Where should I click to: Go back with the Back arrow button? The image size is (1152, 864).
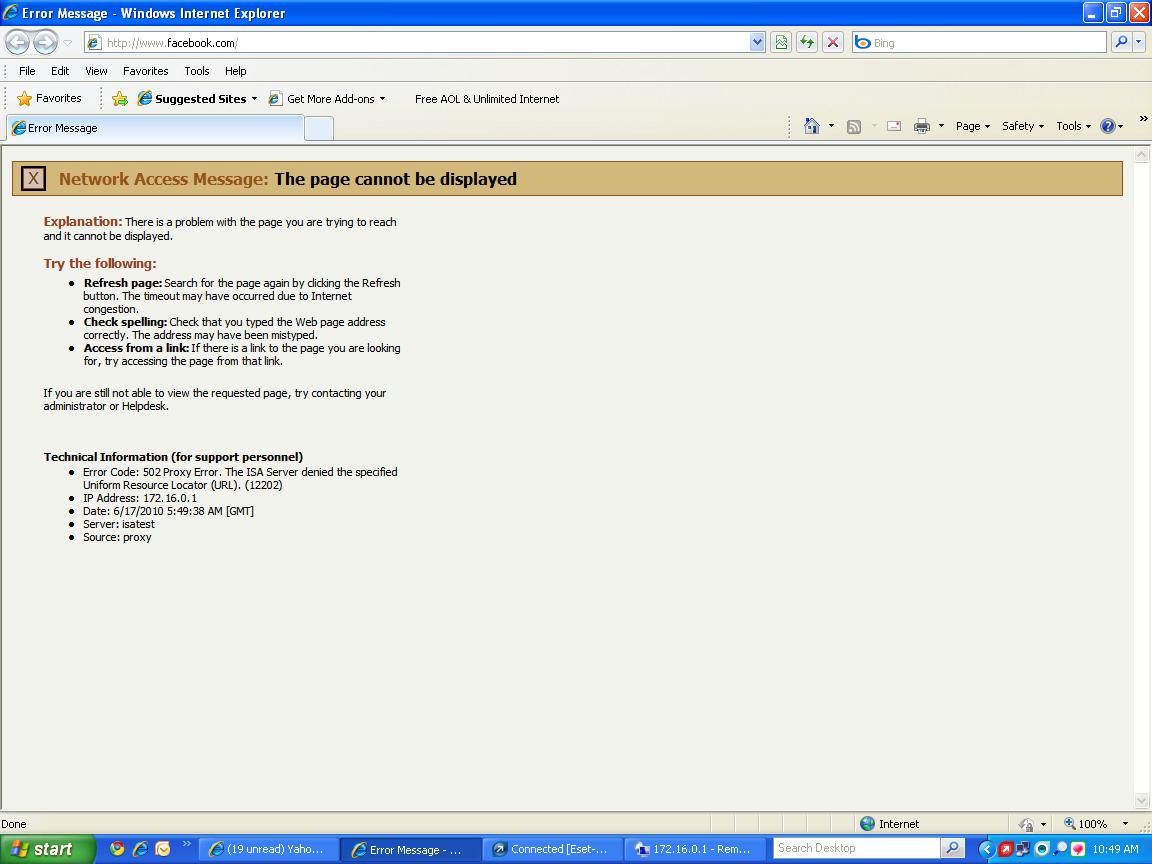pyautogui.click(x=18, y=43)
